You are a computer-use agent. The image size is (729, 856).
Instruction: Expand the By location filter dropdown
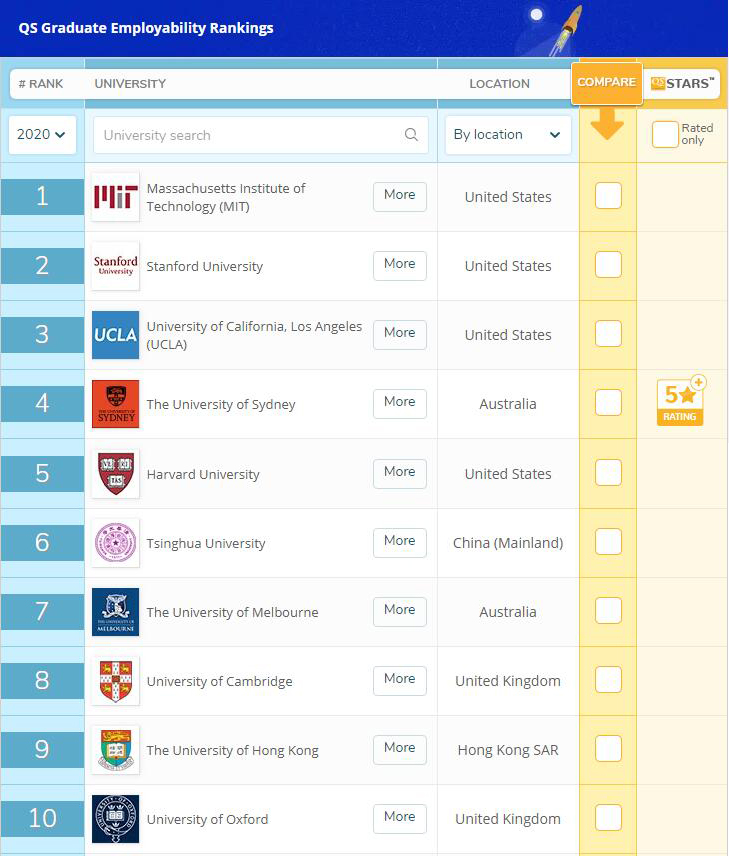507,135
